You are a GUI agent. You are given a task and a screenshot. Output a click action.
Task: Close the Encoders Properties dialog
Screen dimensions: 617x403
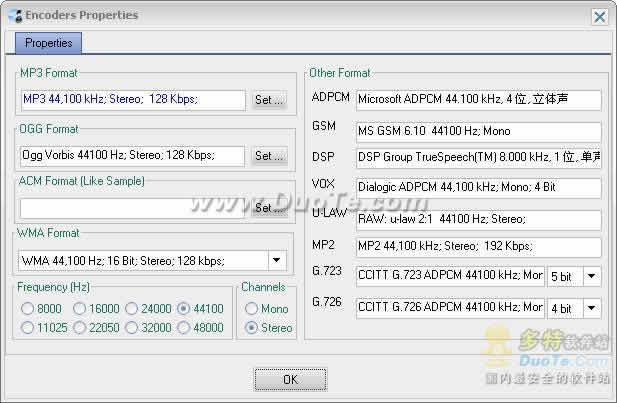pos(599,17)
